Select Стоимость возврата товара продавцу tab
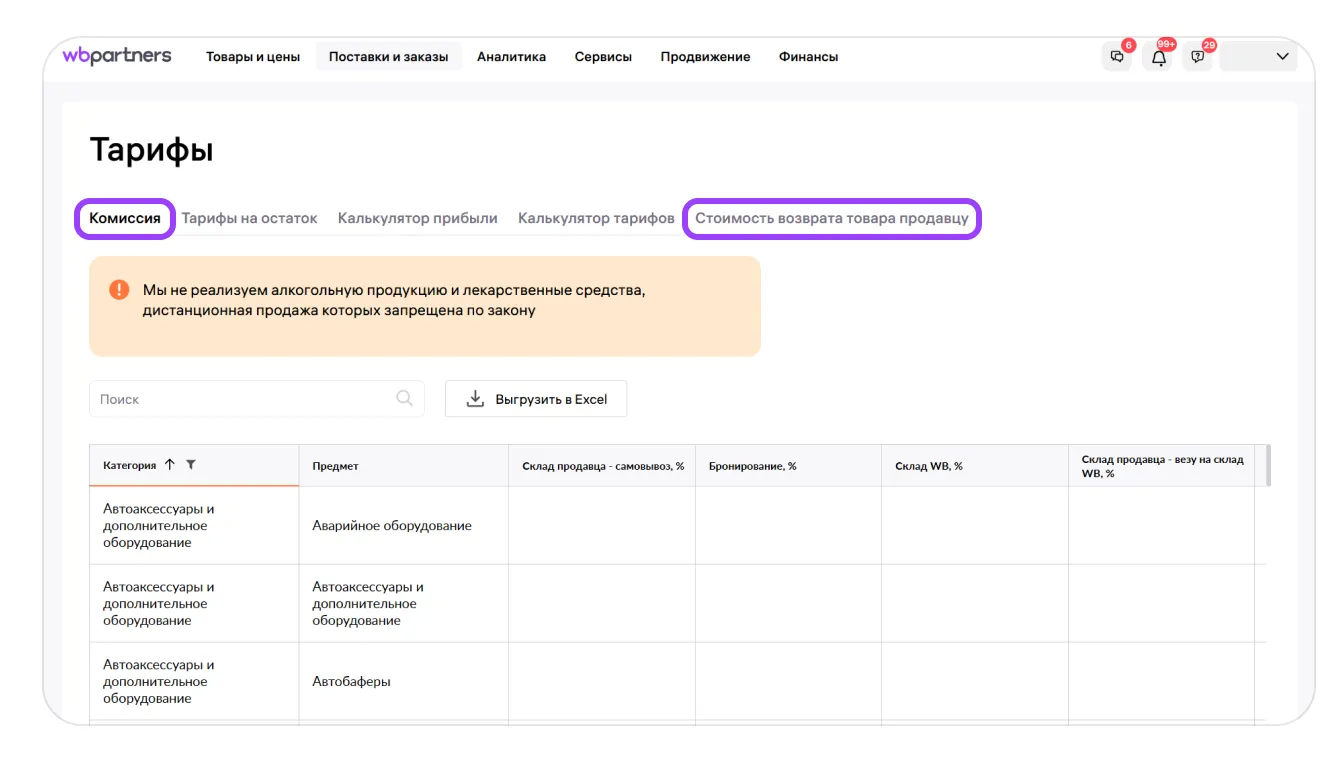 click(831, 218)
